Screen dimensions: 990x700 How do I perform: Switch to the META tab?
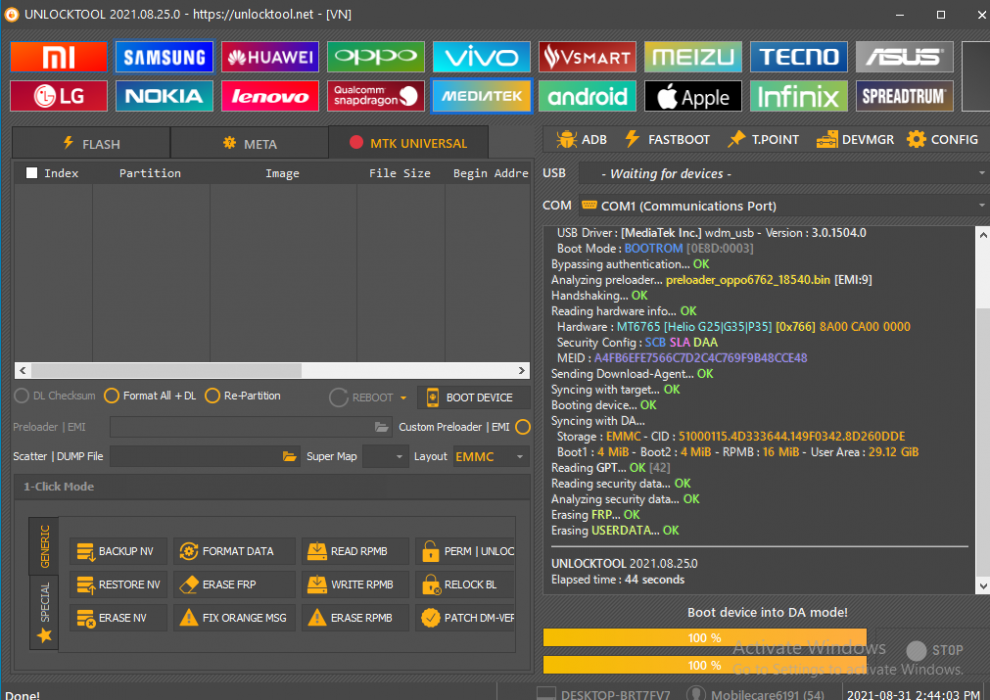tap(249, 143)
